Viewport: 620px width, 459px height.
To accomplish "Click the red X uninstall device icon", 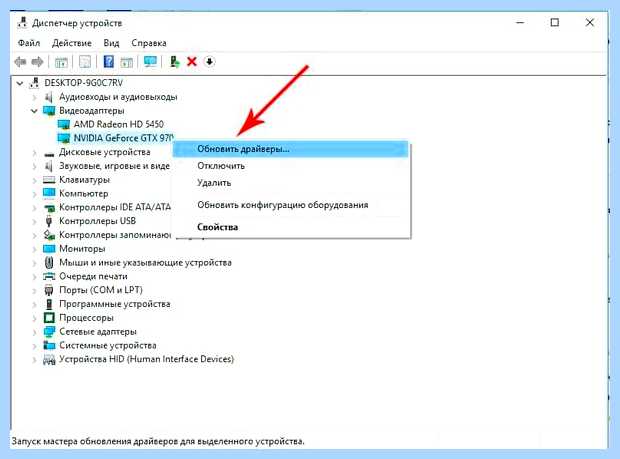I will pos(192,62).
